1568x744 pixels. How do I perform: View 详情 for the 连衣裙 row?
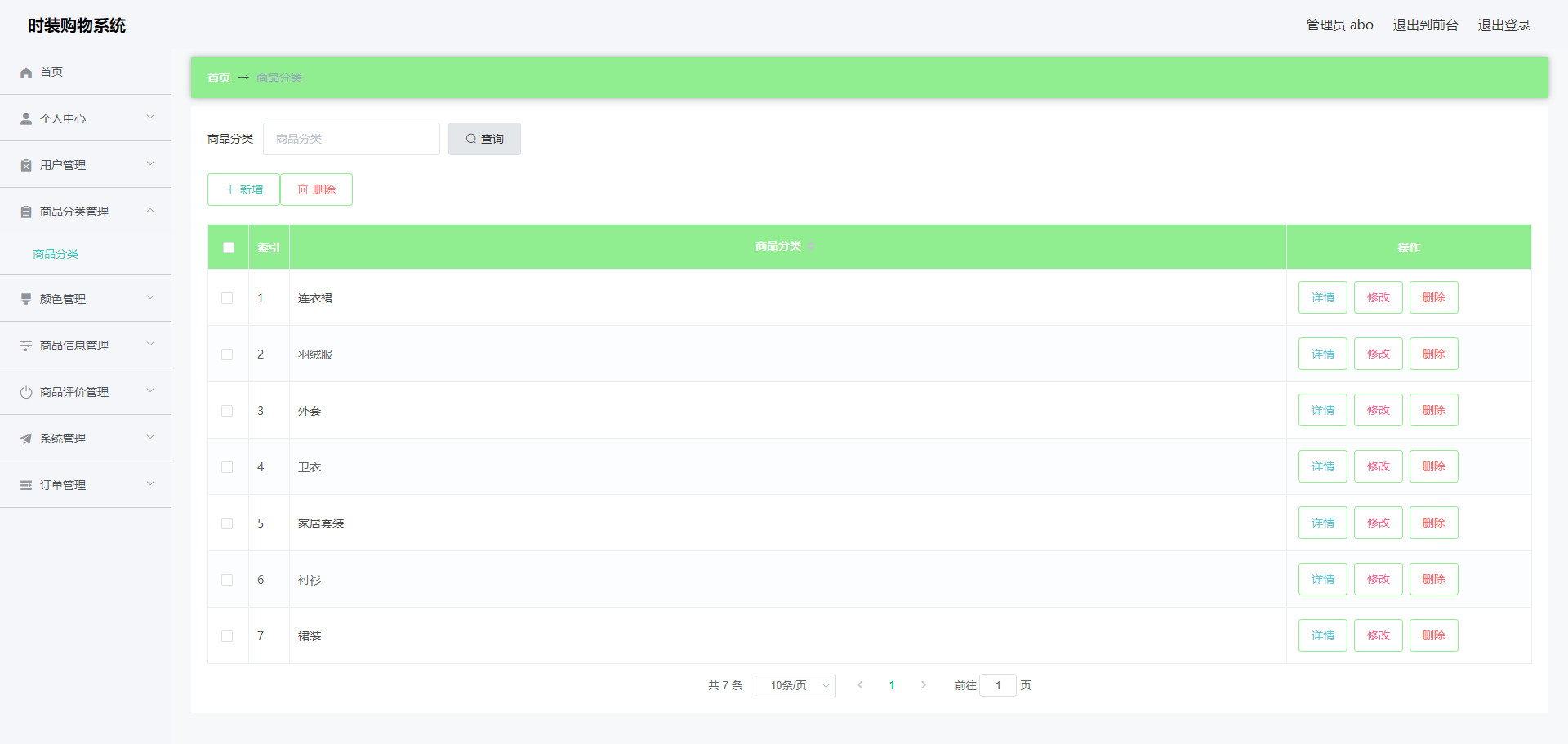[1323, 297]
